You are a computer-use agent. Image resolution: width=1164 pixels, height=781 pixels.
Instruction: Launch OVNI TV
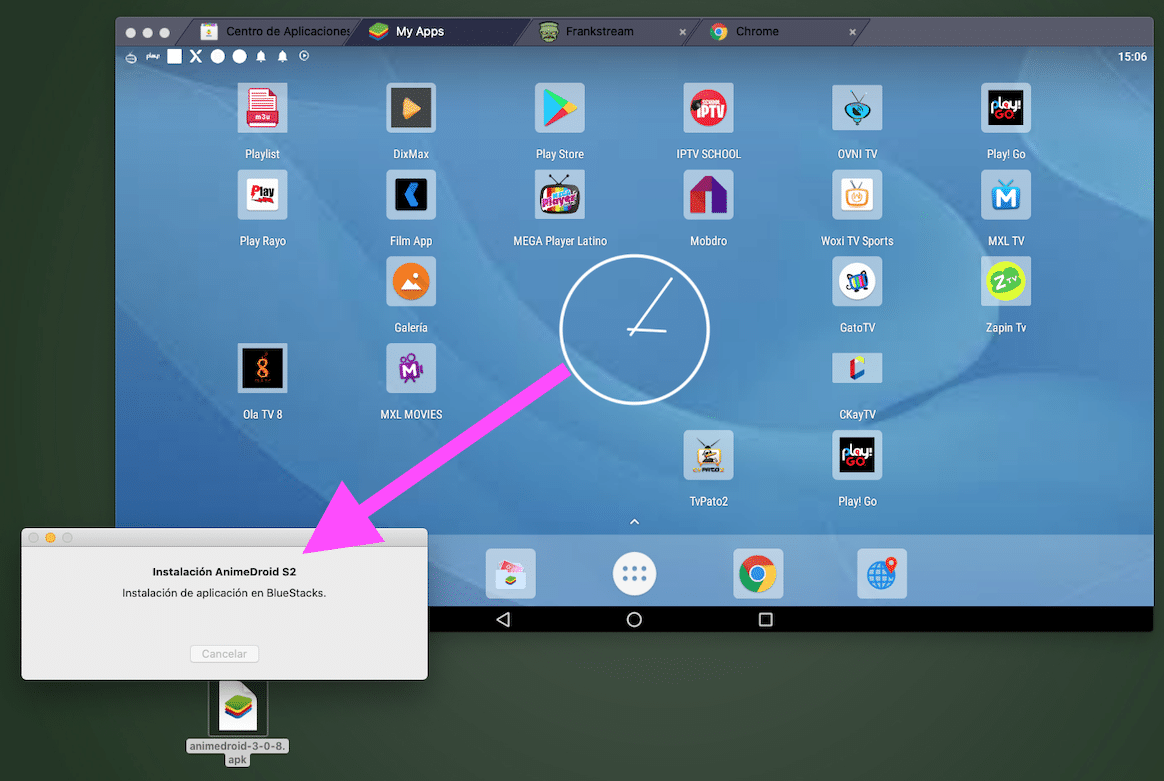point(857,107)
